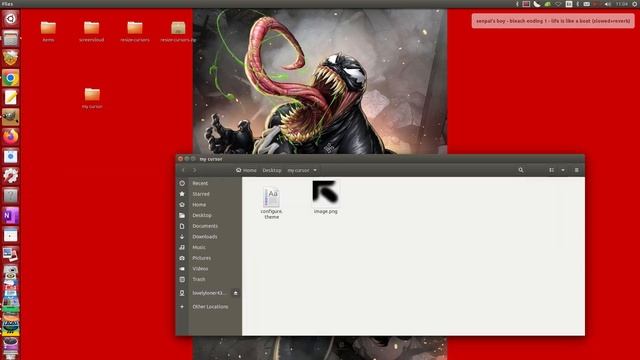Click the clock in the top bar
Image resolution: width=640 pixels, height=360 pixels.
tap(622, 4)
